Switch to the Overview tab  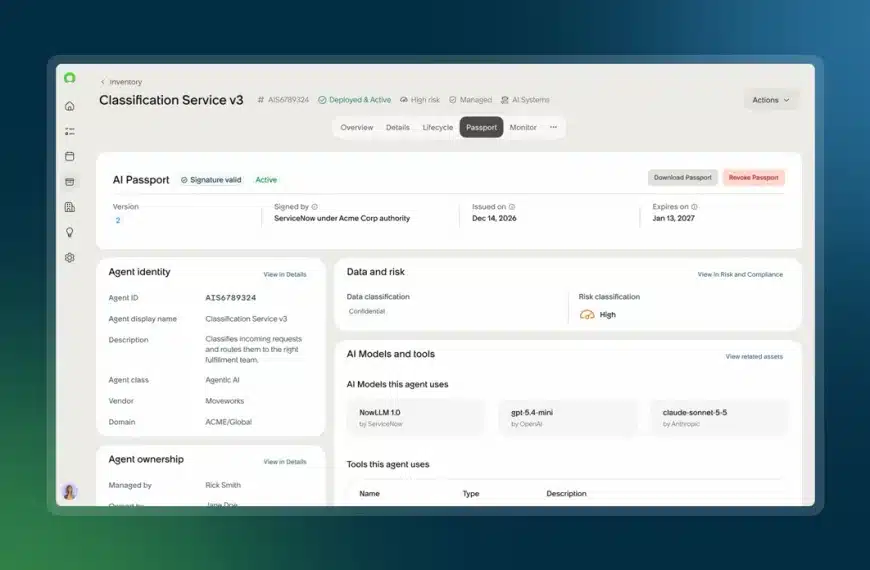[357, 127]
